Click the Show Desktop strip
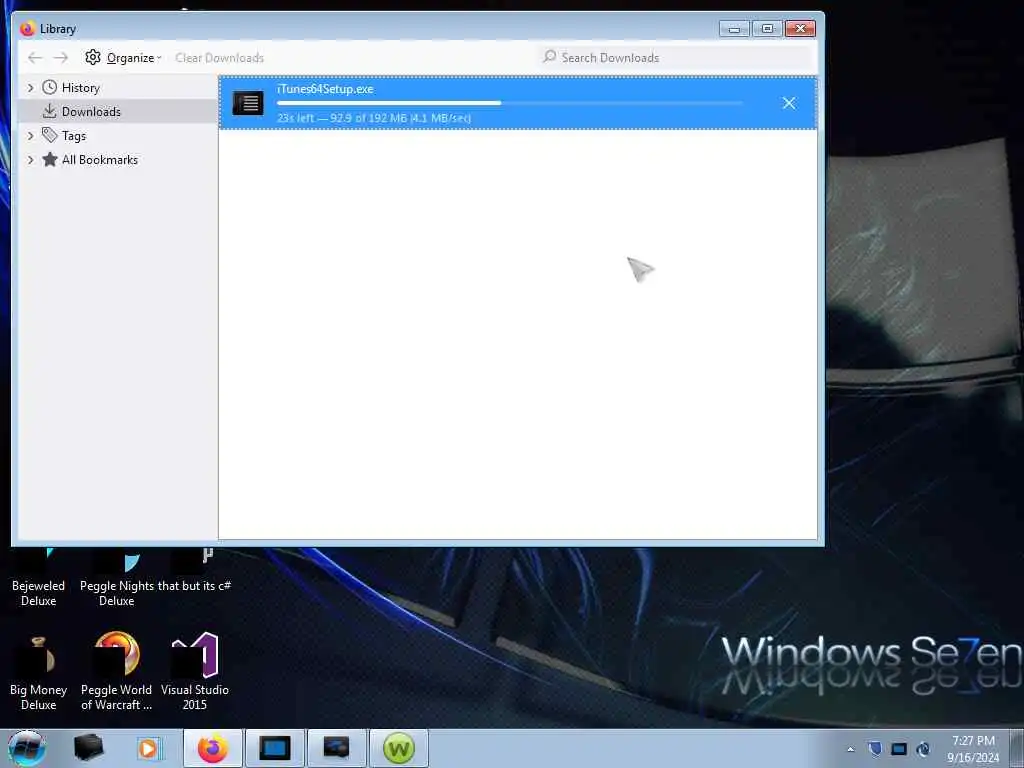 (x=1016, y=748)
